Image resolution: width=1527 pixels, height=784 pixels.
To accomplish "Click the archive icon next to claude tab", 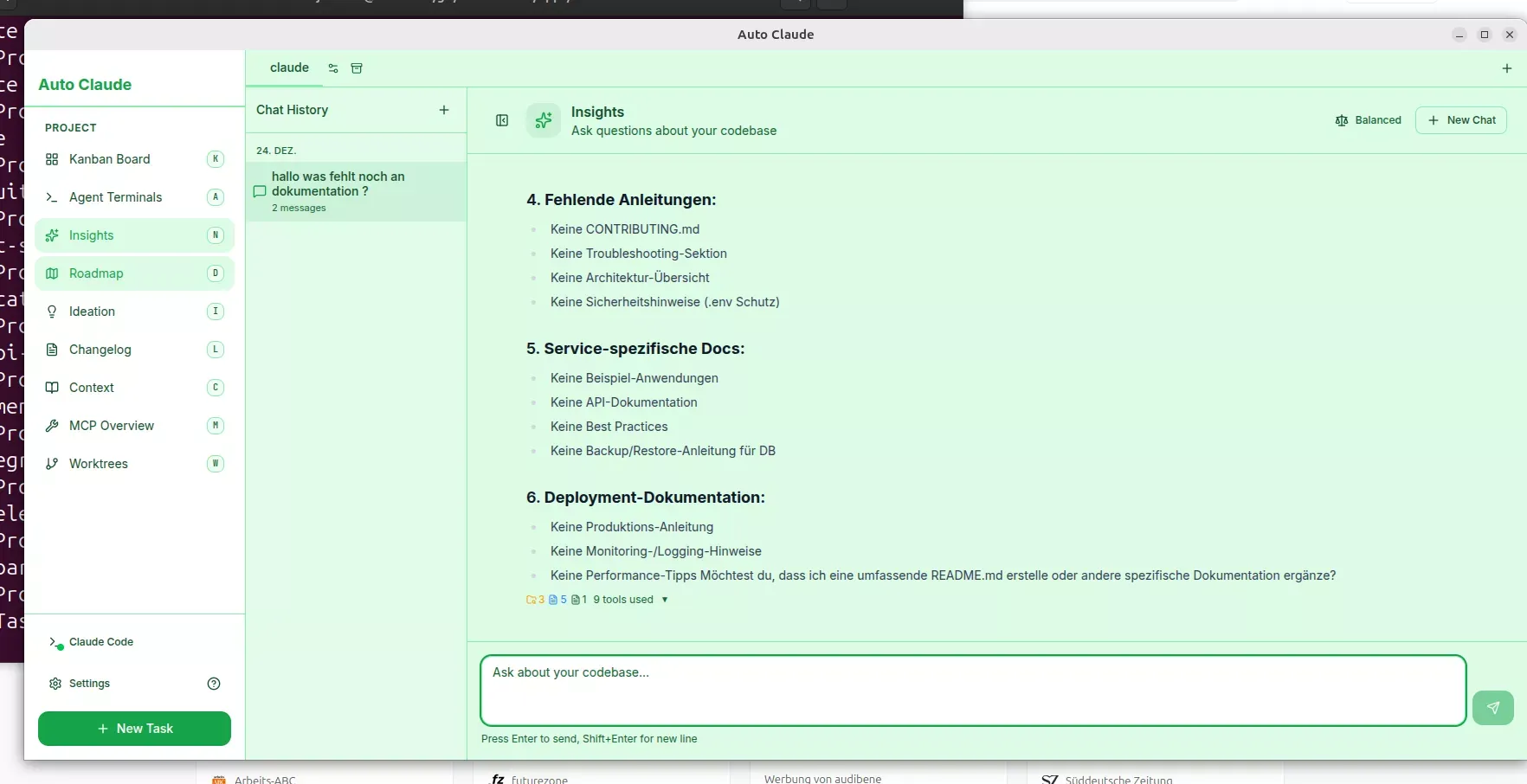I will pyautogui.click(x=357, y=68).
